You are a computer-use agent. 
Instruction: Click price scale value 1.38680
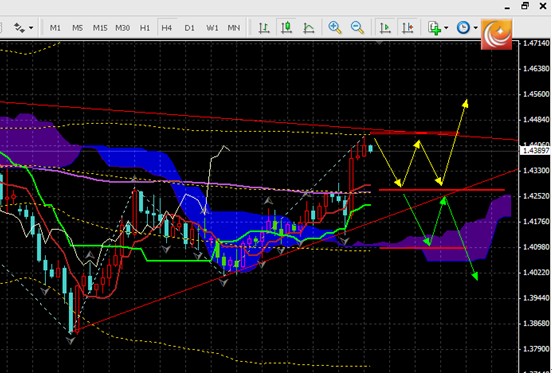pyautogui.click(x=536, y=323)
